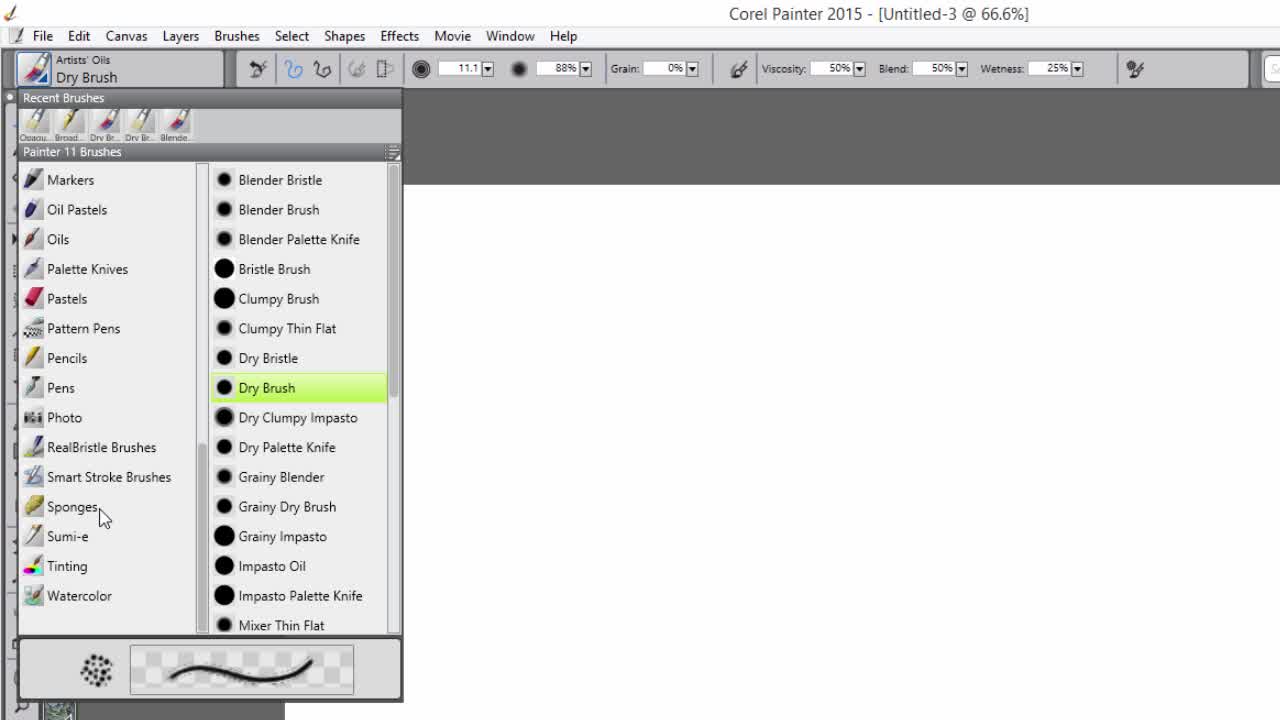Select the straight line strokes icon
Viewport: 1280px width, 720px height.
[322, 69]
